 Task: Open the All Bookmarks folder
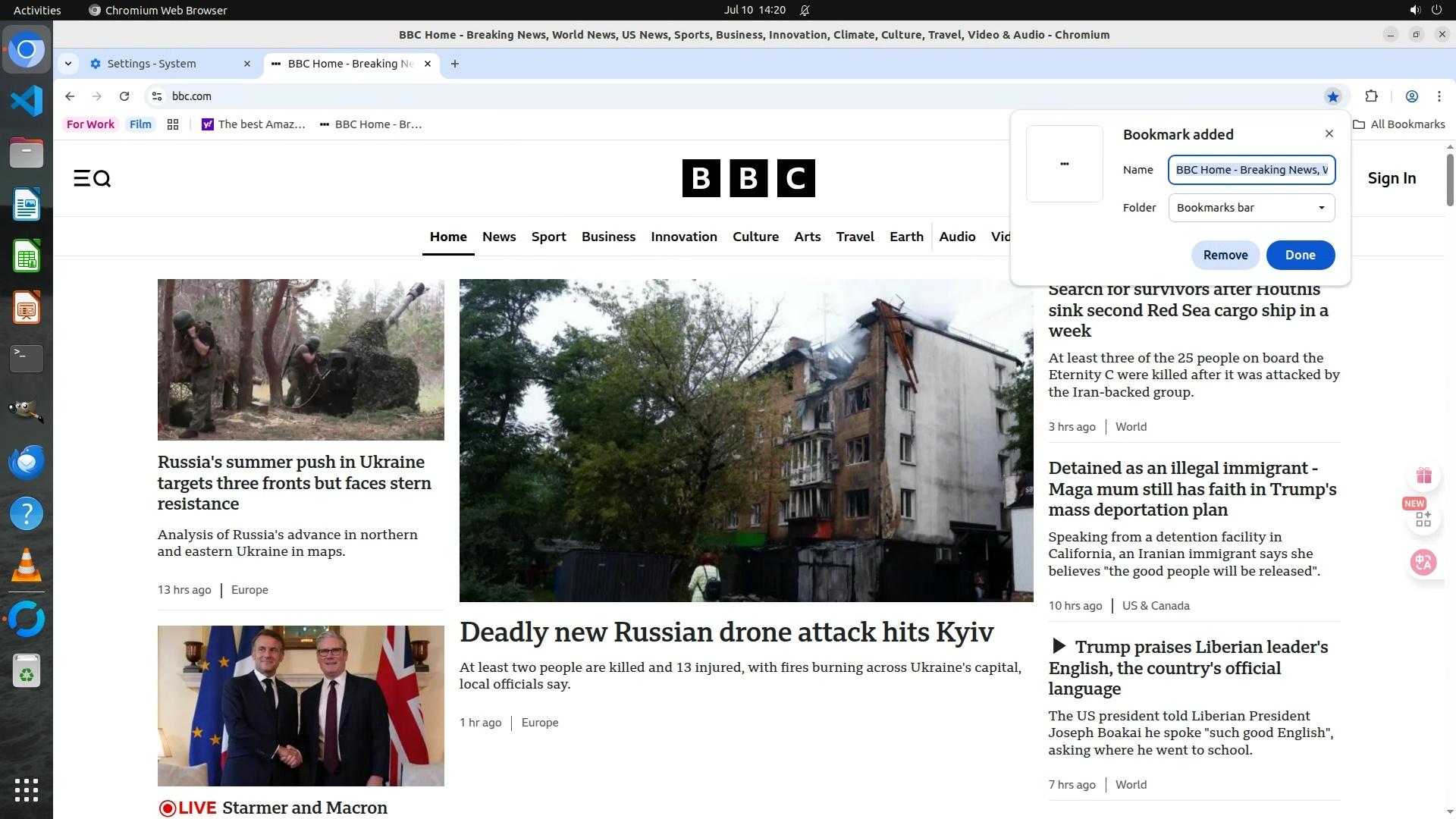tap(1399, 124)
